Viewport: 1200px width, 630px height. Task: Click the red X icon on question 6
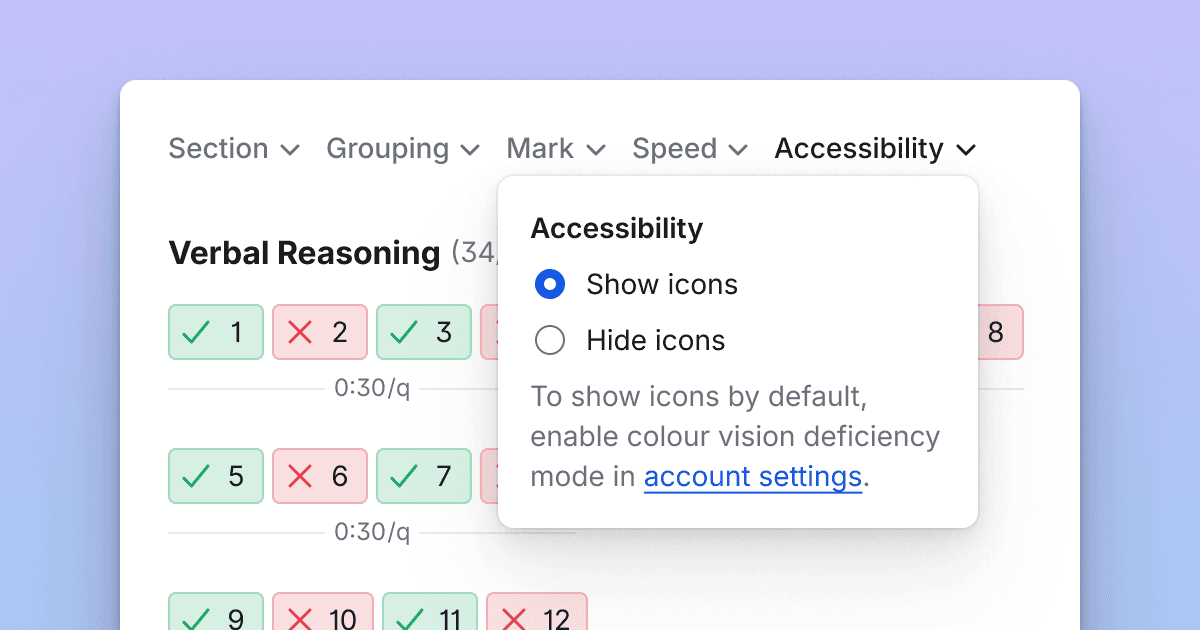[301, 477]
